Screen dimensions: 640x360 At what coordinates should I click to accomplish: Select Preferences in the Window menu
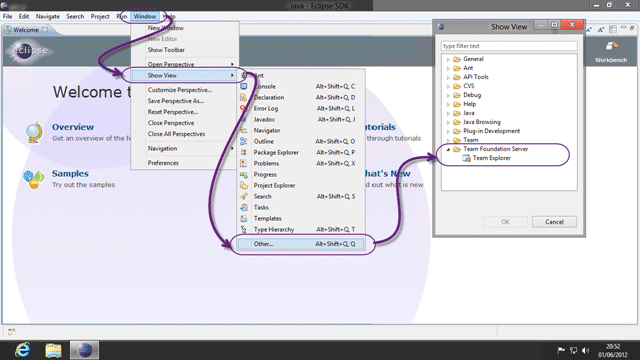click(x=163, y=163)
